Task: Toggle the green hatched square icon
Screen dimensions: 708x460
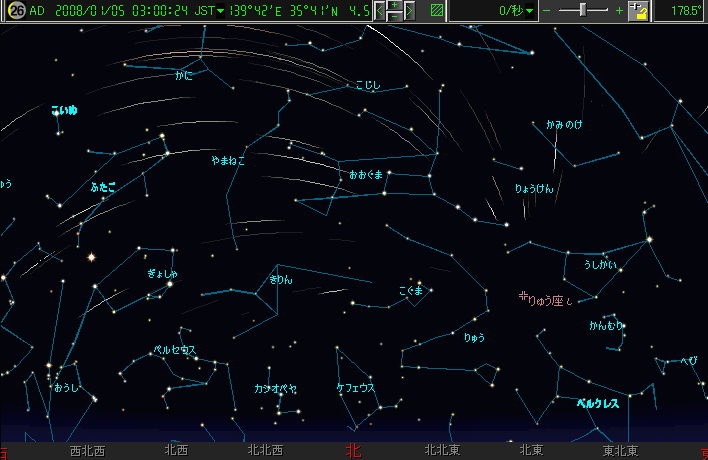Action: click(x=437, y=11)
